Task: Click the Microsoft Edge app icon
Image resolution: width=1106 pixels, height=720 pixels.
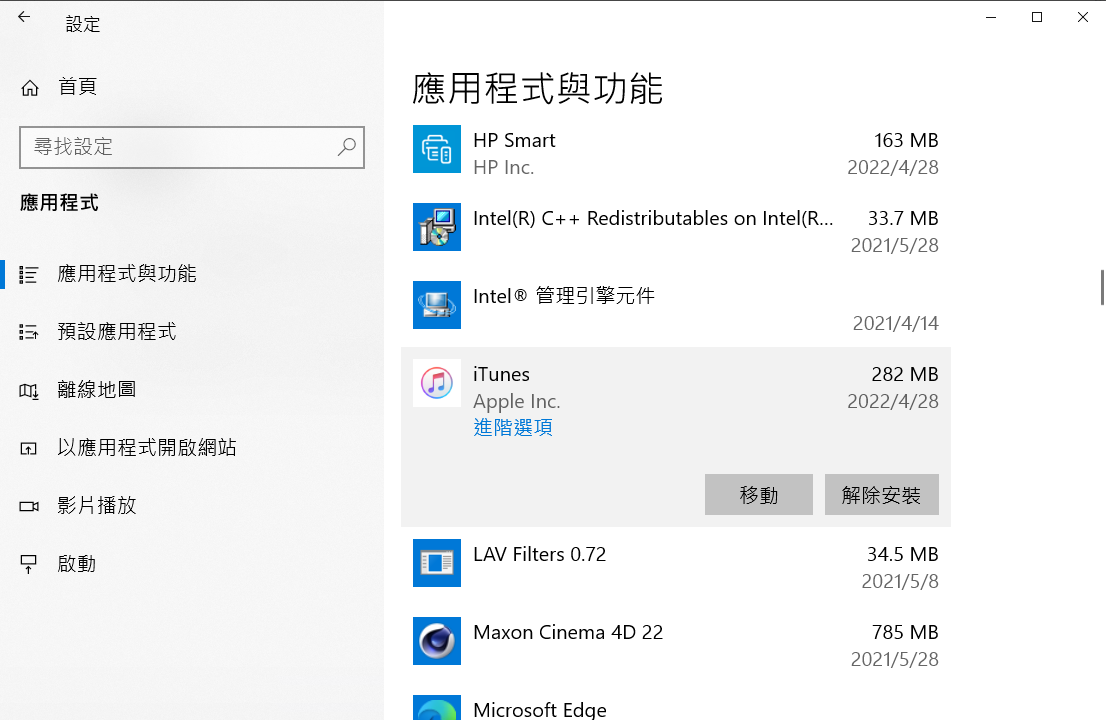Action: click(437, 708)
